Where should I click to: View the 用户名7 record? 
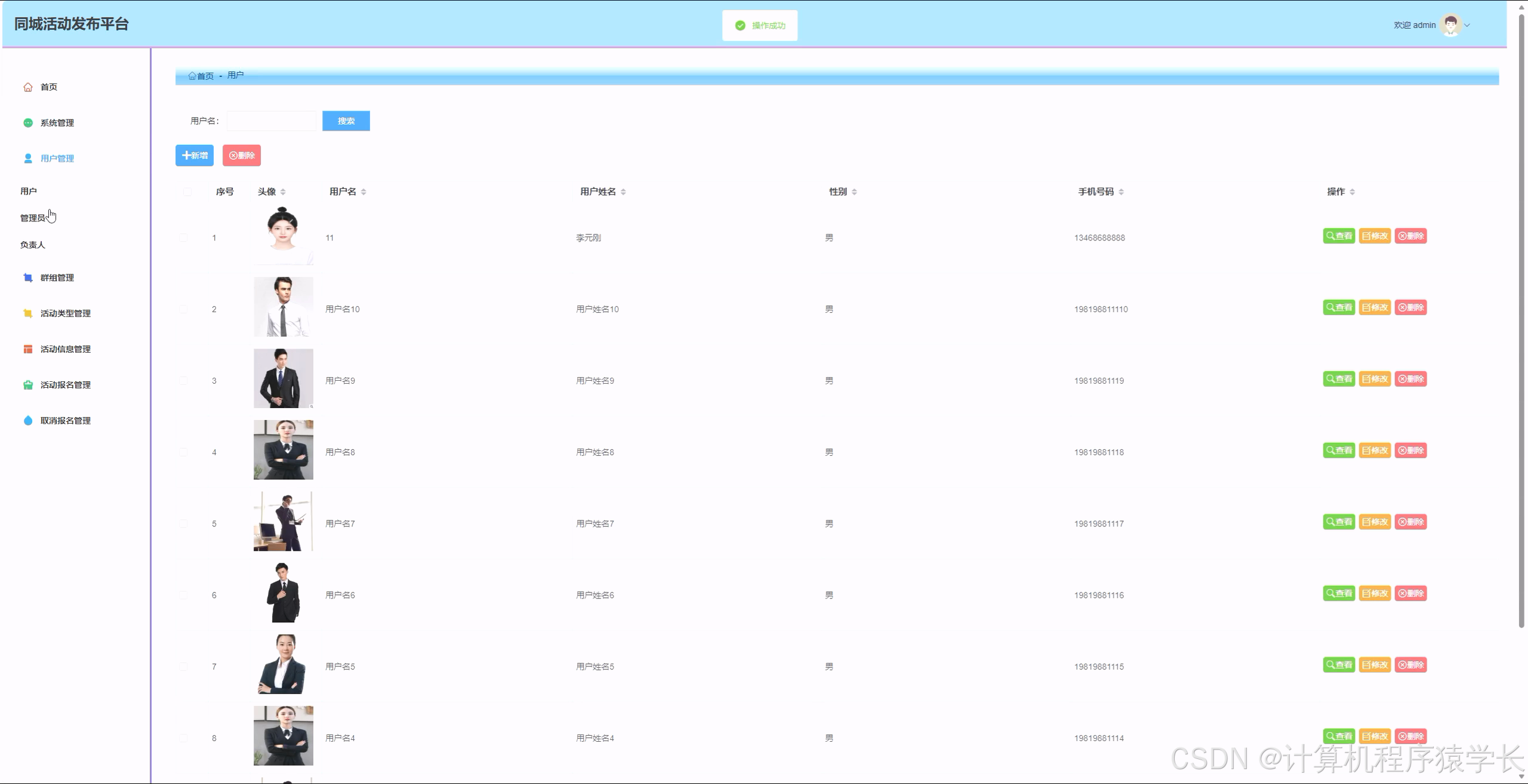point(1339,522)
